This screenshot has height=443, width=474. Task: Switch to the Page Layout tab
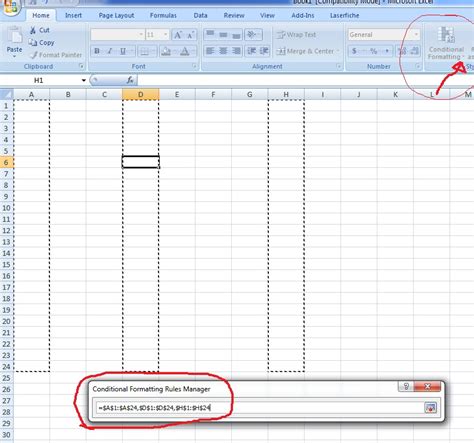tap(116, 15)
